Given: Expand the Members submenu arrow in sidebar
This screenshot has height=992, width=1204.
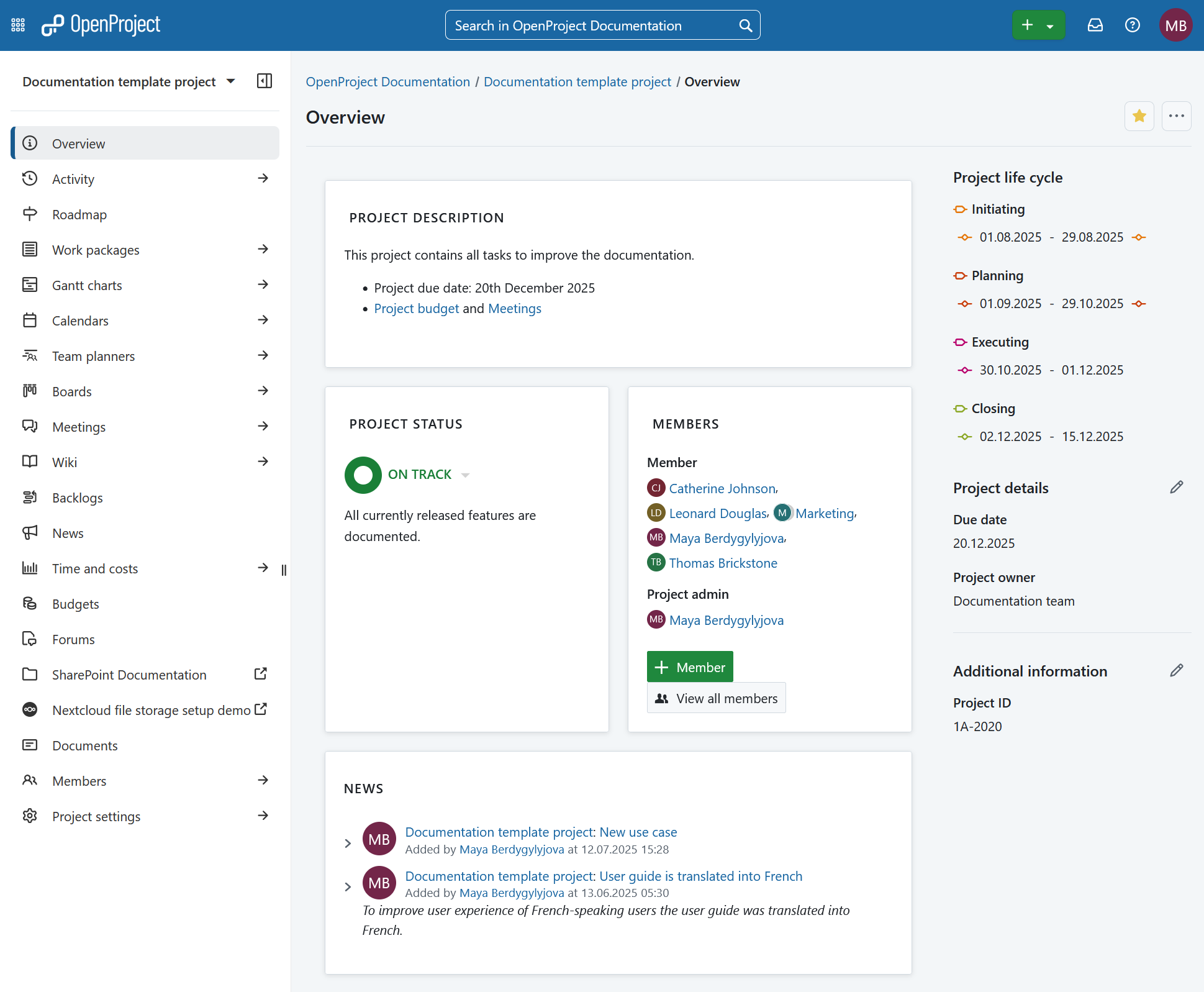Looking at the screenshot, I should (263, 780).
